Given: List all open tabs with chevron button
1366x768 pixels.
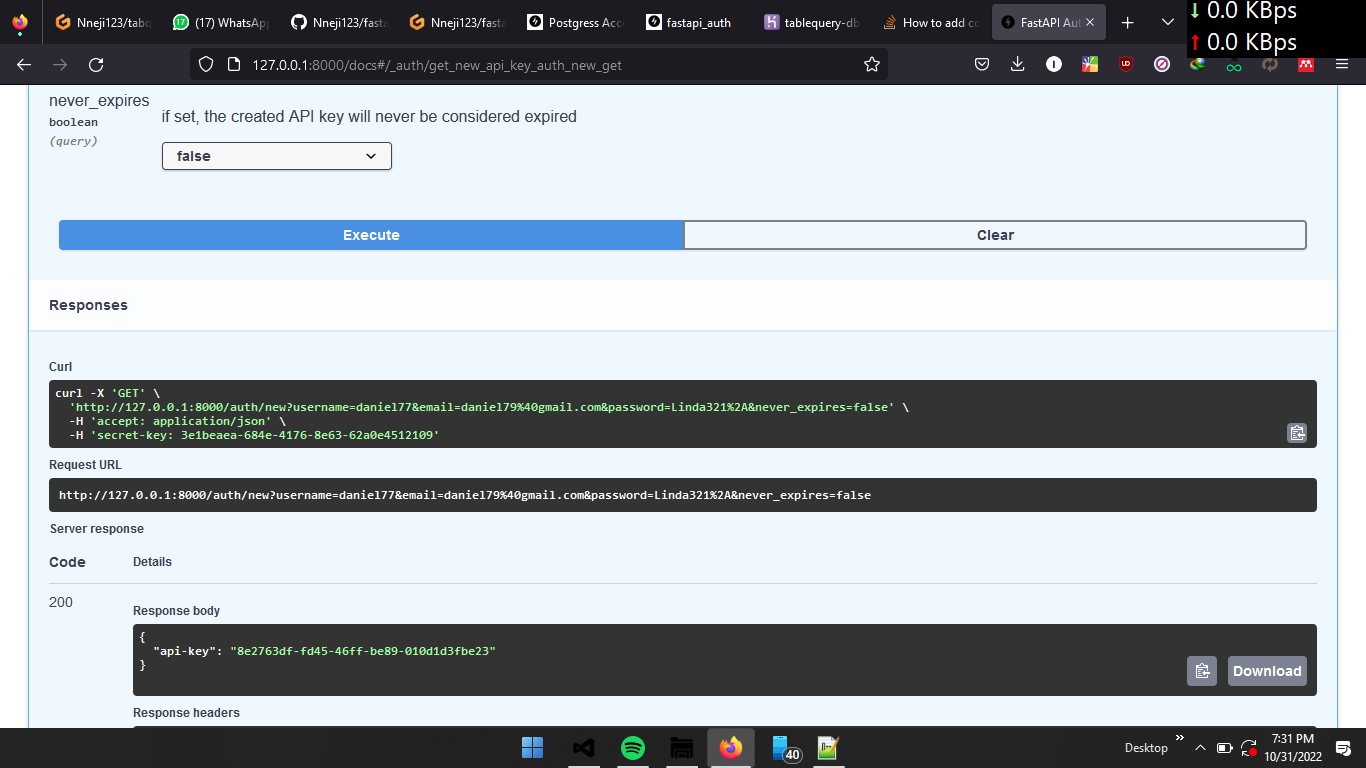Looking at the screenshot, I should (1167, 22).
